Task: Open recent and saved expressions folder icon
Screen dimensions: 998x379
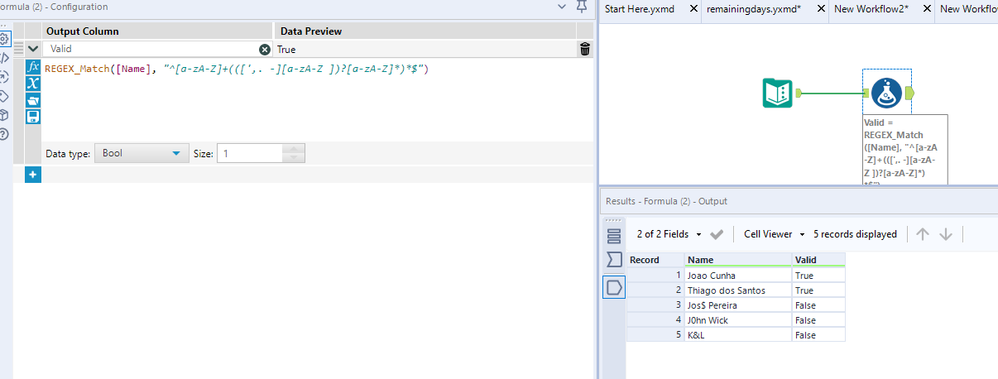Action: point(33,100)
